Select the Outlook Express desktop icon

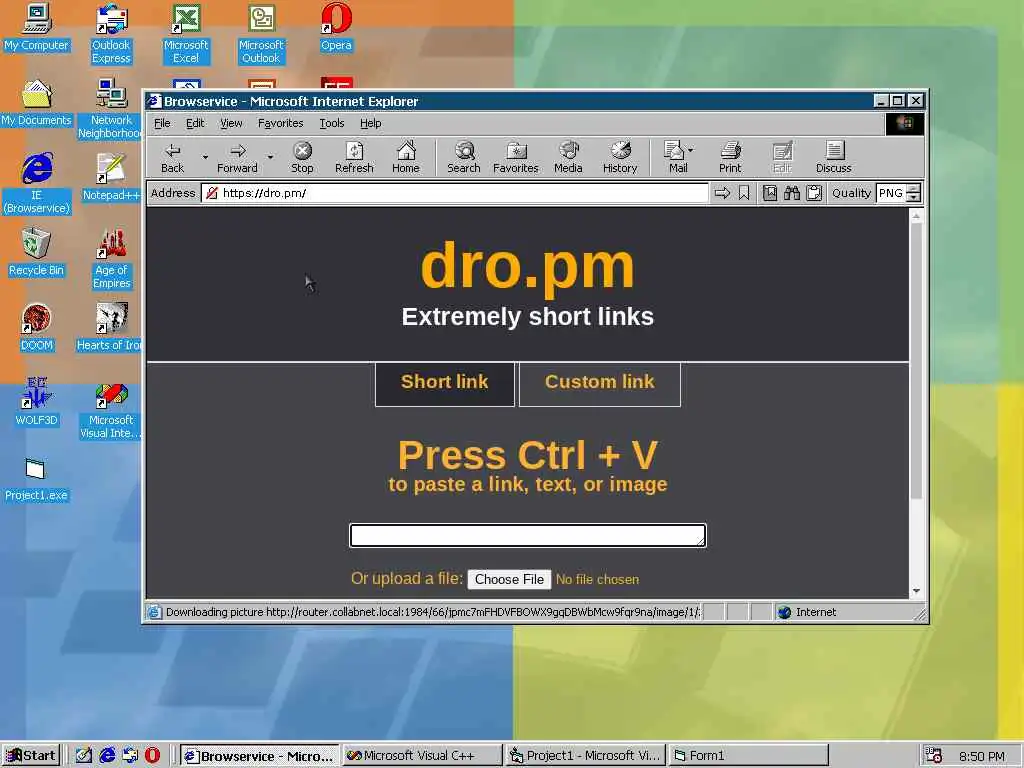111,34
